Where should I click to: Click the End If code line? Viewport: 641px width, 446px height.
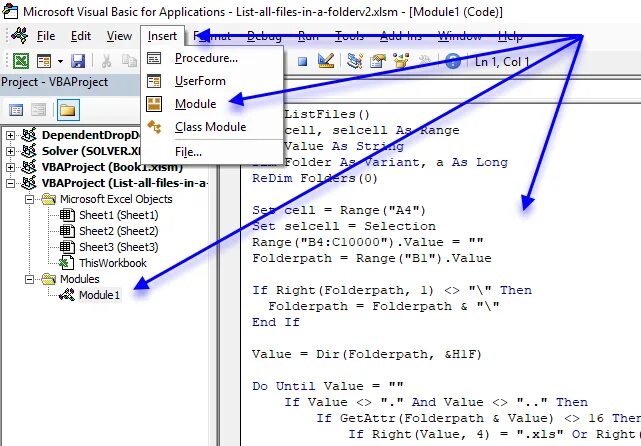pos(276,322)
